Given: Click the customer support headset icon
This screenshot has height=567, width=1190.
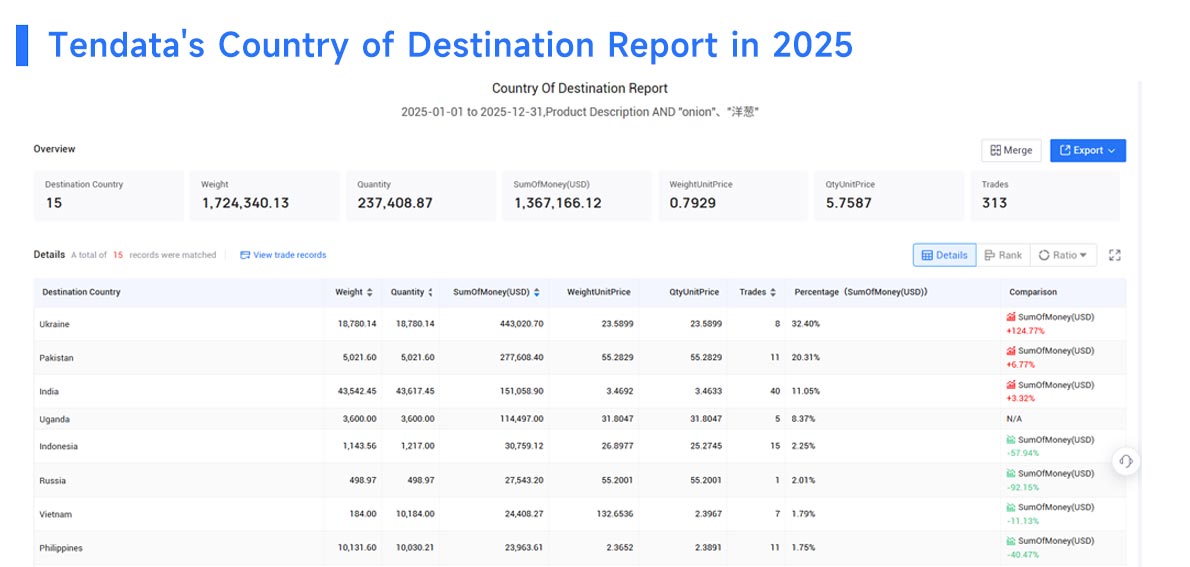Looking at the screenshot, I should 1126,461.
